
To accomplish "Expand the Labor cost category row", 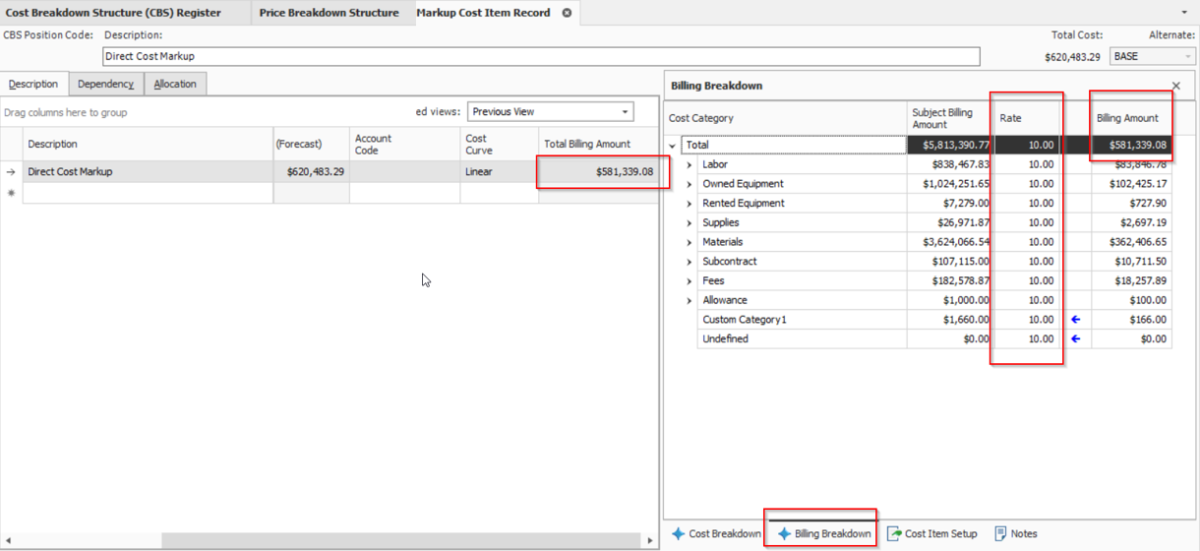I will [689, 165].
